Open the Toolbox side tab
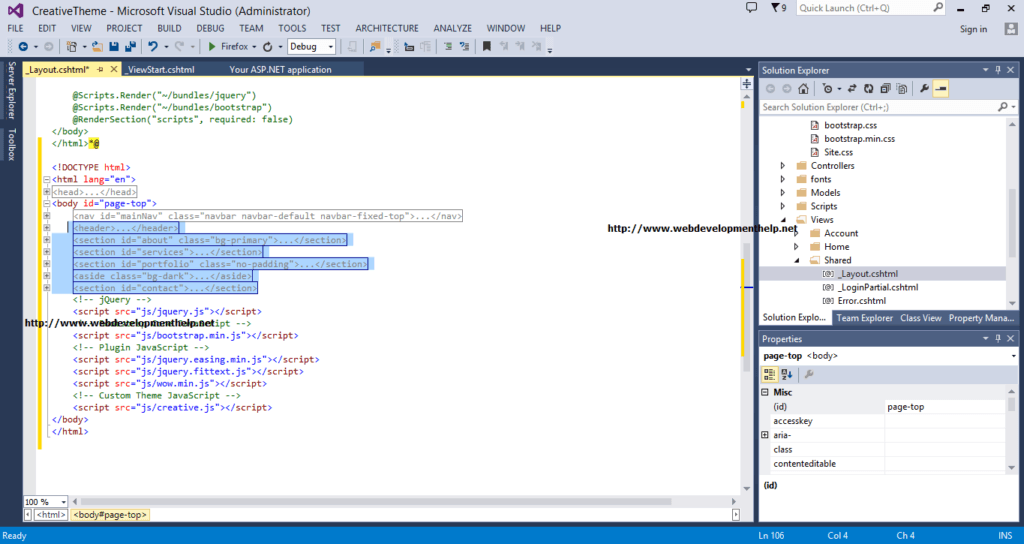 [11, 144]
